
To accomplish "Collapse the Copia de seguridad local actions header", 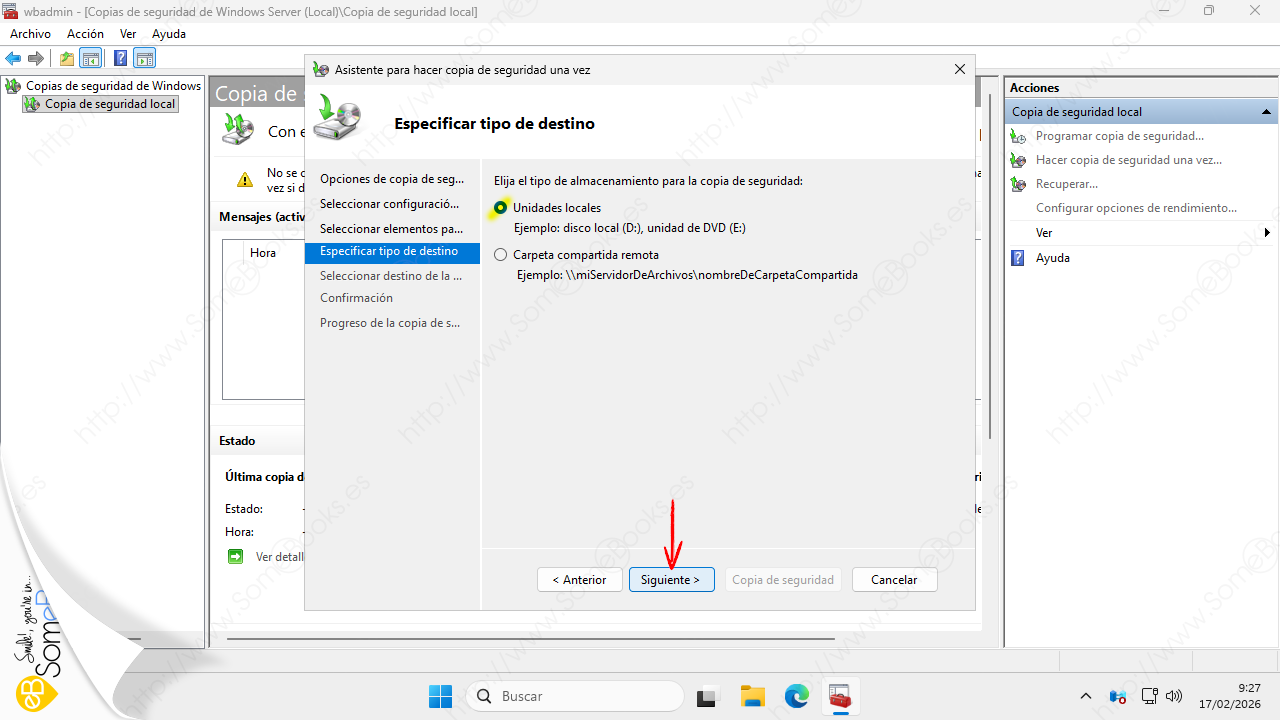I will [x=1266, y=112].
